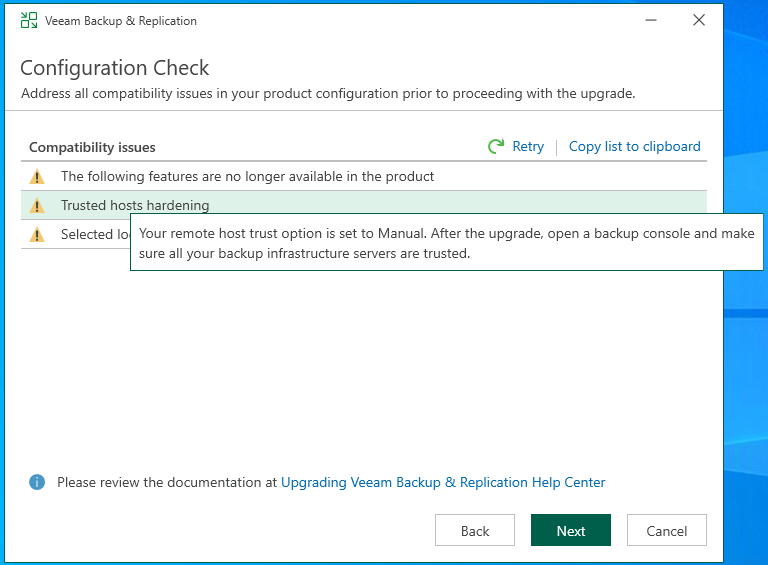Screen dimensions: 768x565
Task: Cancel the upgrade wizard
Action: [666, 531]
